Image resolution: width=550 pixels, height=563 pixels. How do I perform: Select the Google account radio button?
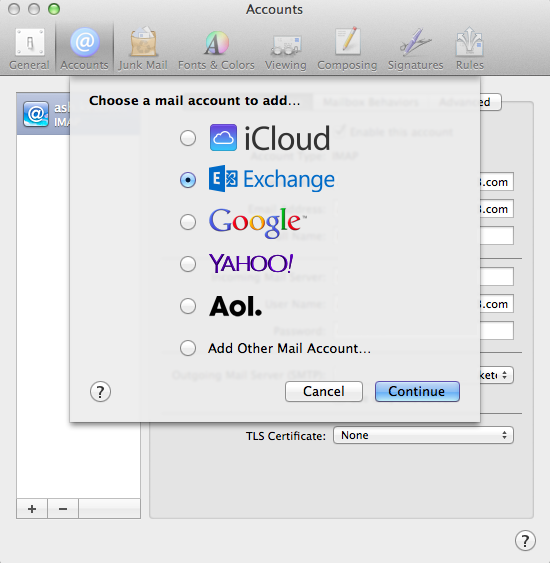188,222
